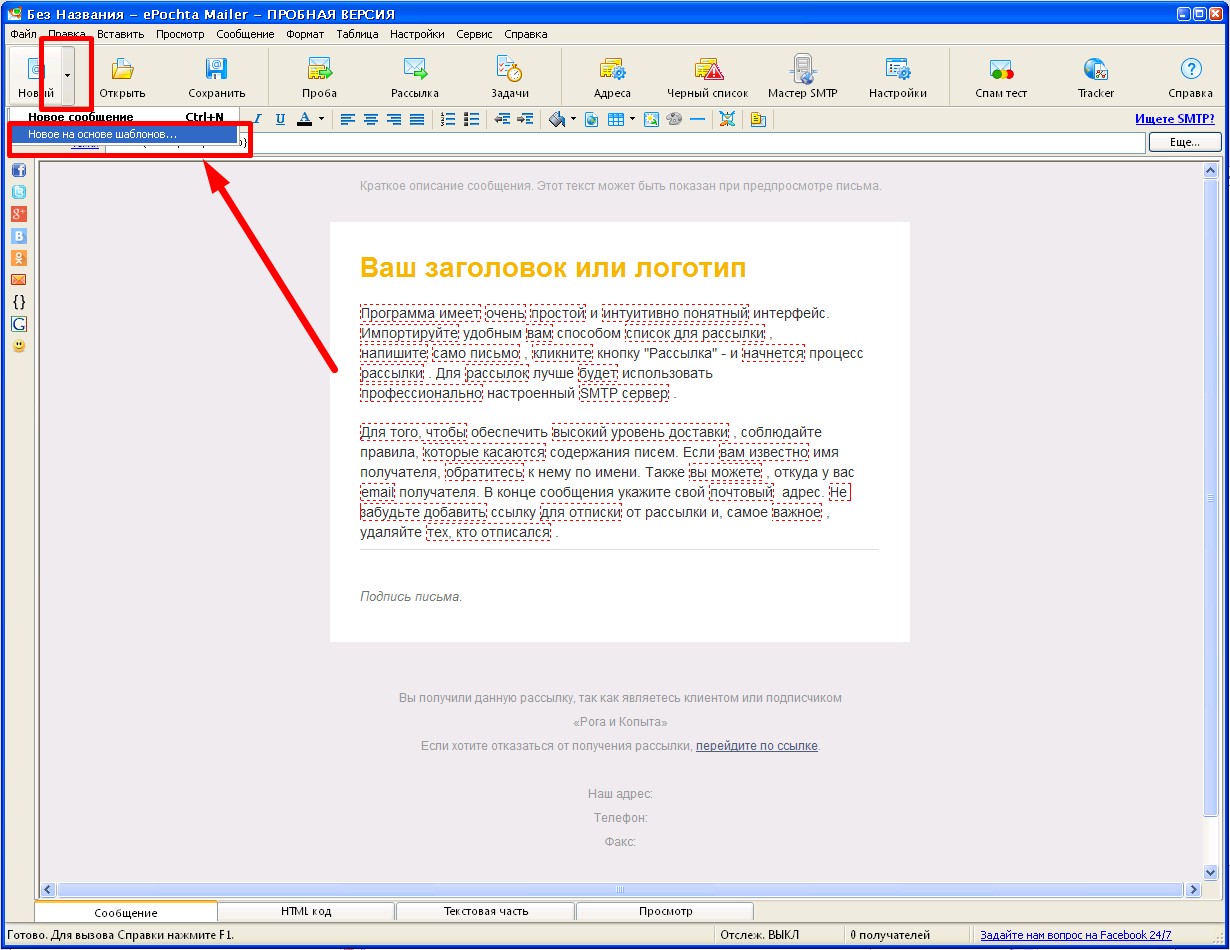Viewport: 1230px width, 950px height.
Task: Click the Ищете SMTP? link
Action: [1174, 119]
